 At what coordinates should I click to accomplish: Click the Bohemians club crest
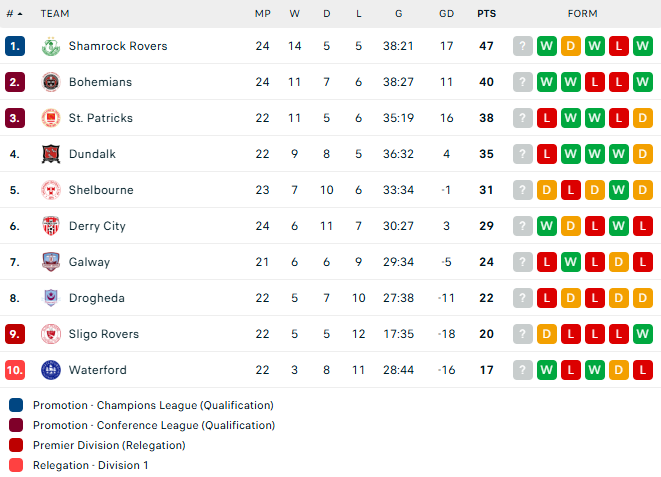(51, 82)
